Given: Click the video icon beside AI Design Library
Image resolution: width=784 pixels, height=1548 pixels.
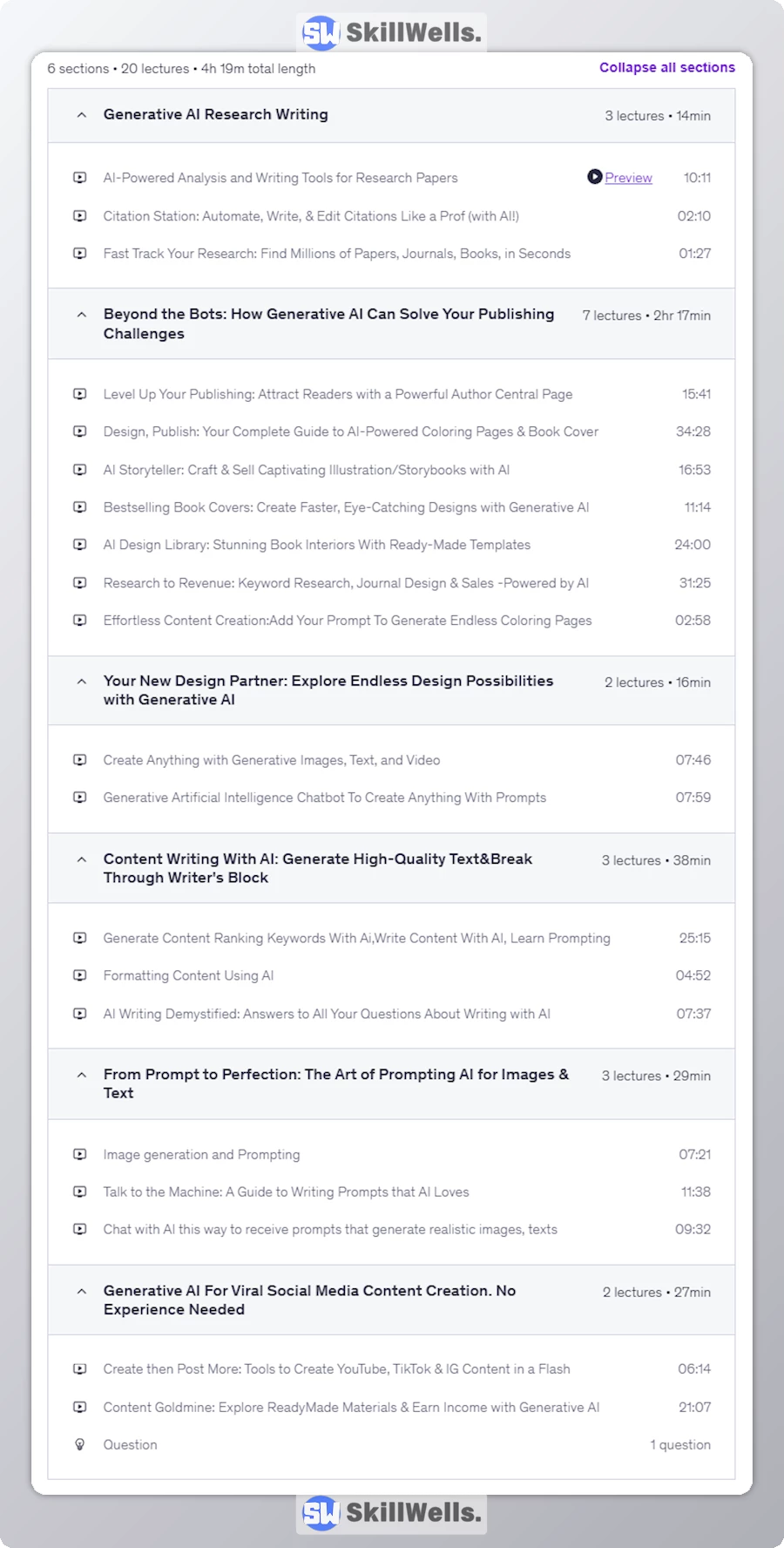Looking at the screenshot, I should [x=80, y=545].
